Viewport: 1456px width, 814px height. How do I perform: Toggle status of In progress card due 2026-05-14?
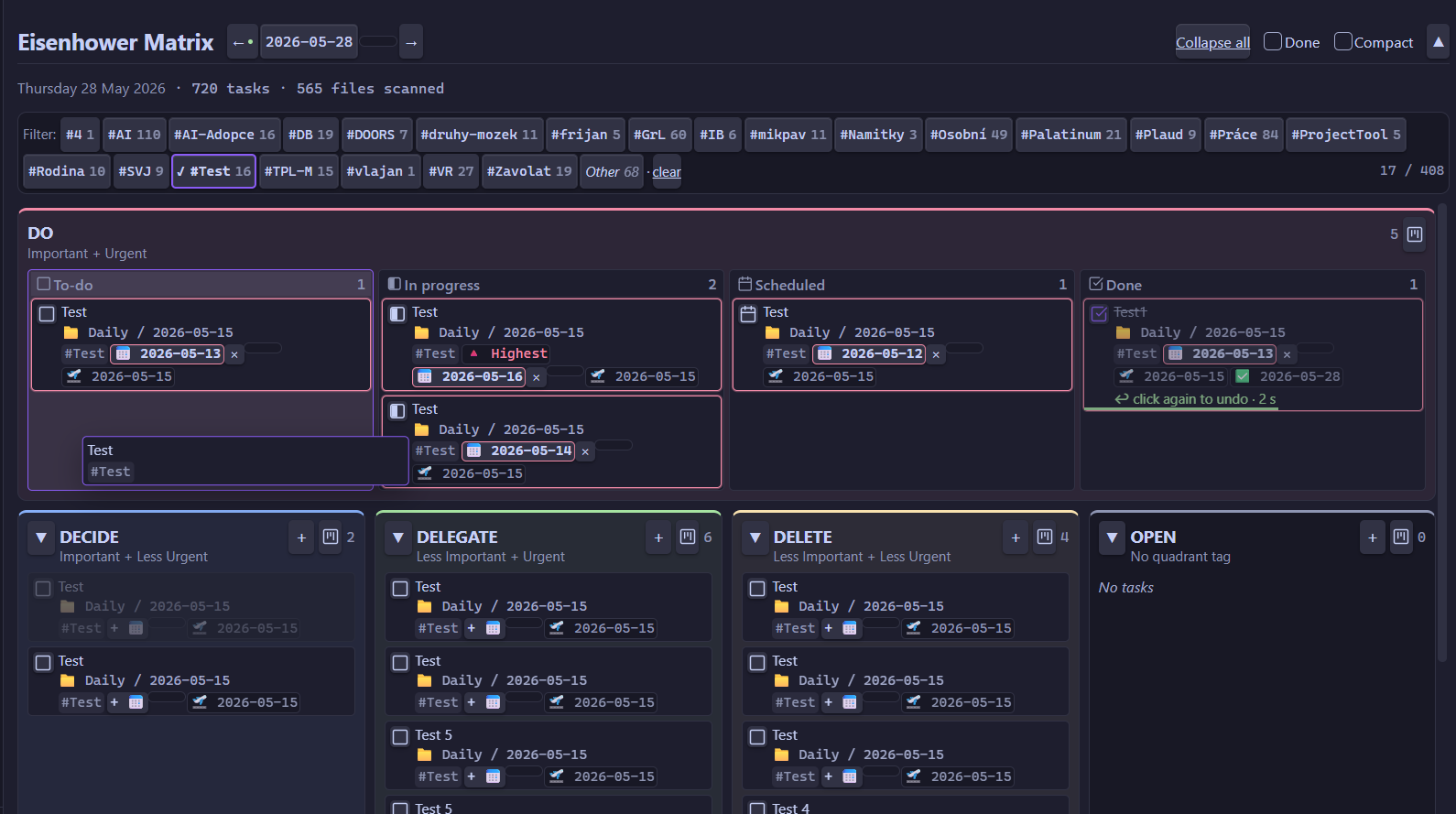[397, 411]
